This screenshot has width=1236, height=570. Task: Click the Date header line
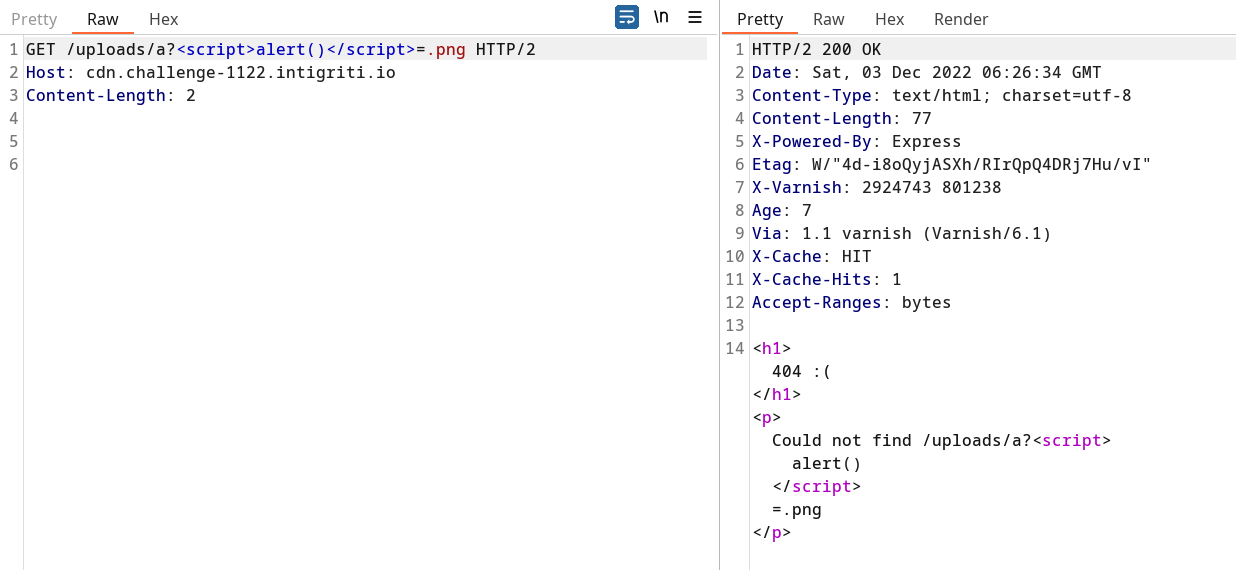pos(927,72)
